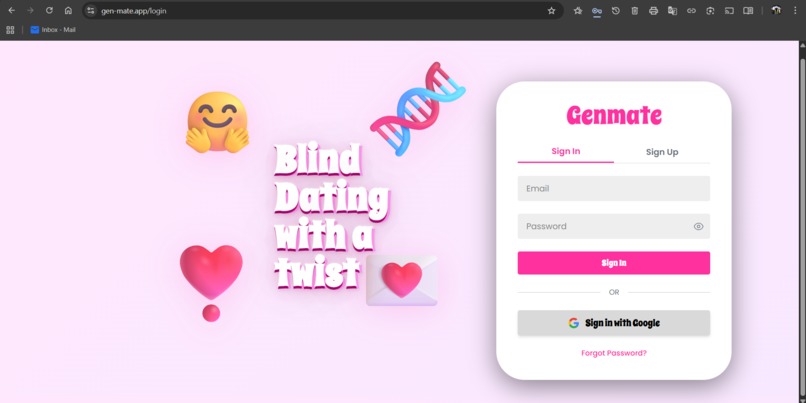Print the page using the printer icon
806x403 pixels.
click(x=653, y=11)
